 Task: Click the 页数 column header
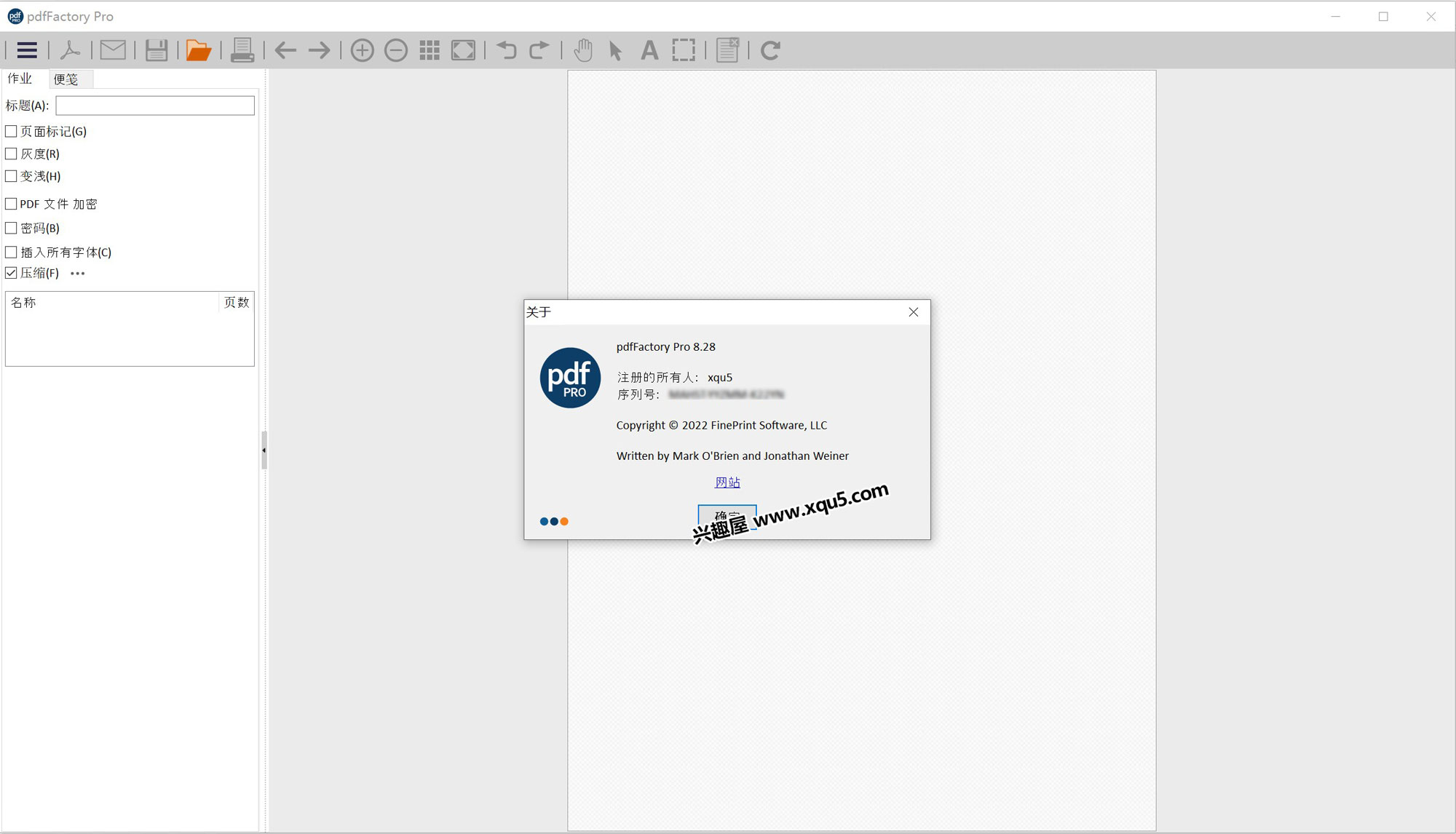[237, 303]
